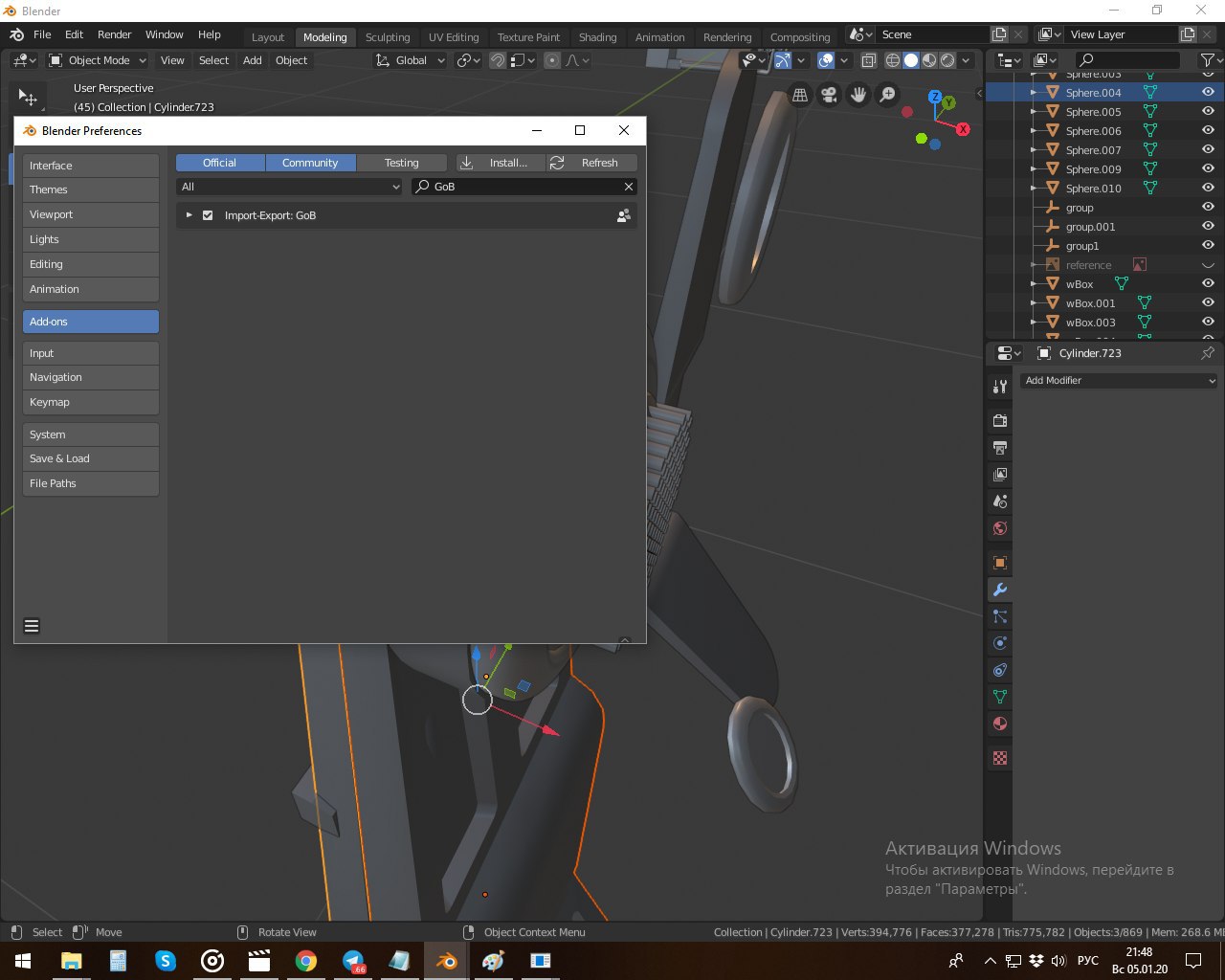Viewport: 1225px width, 980px height.
Task: Open the Object Mode dropdown
Action: coord(98,60)
